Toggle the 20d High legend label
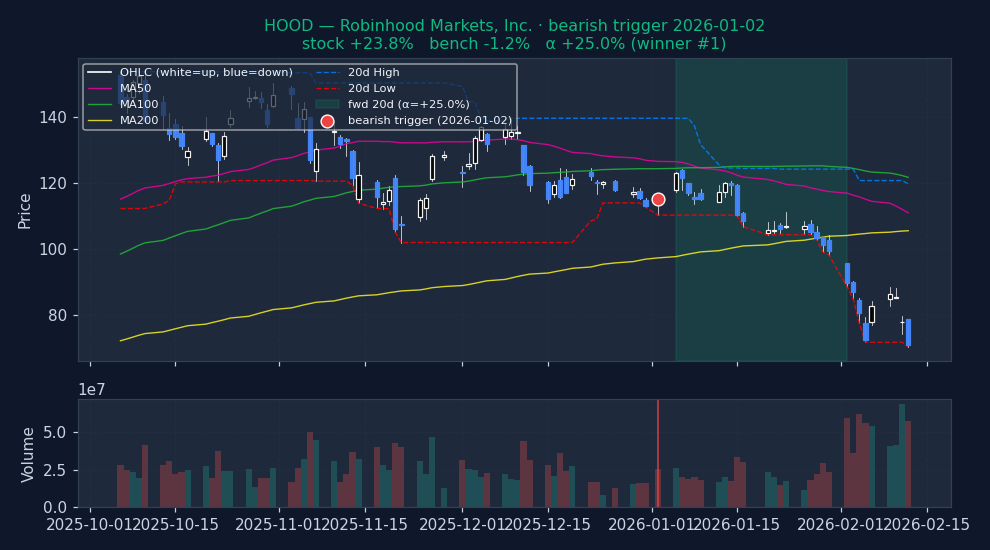 click(x=374, y=73)
